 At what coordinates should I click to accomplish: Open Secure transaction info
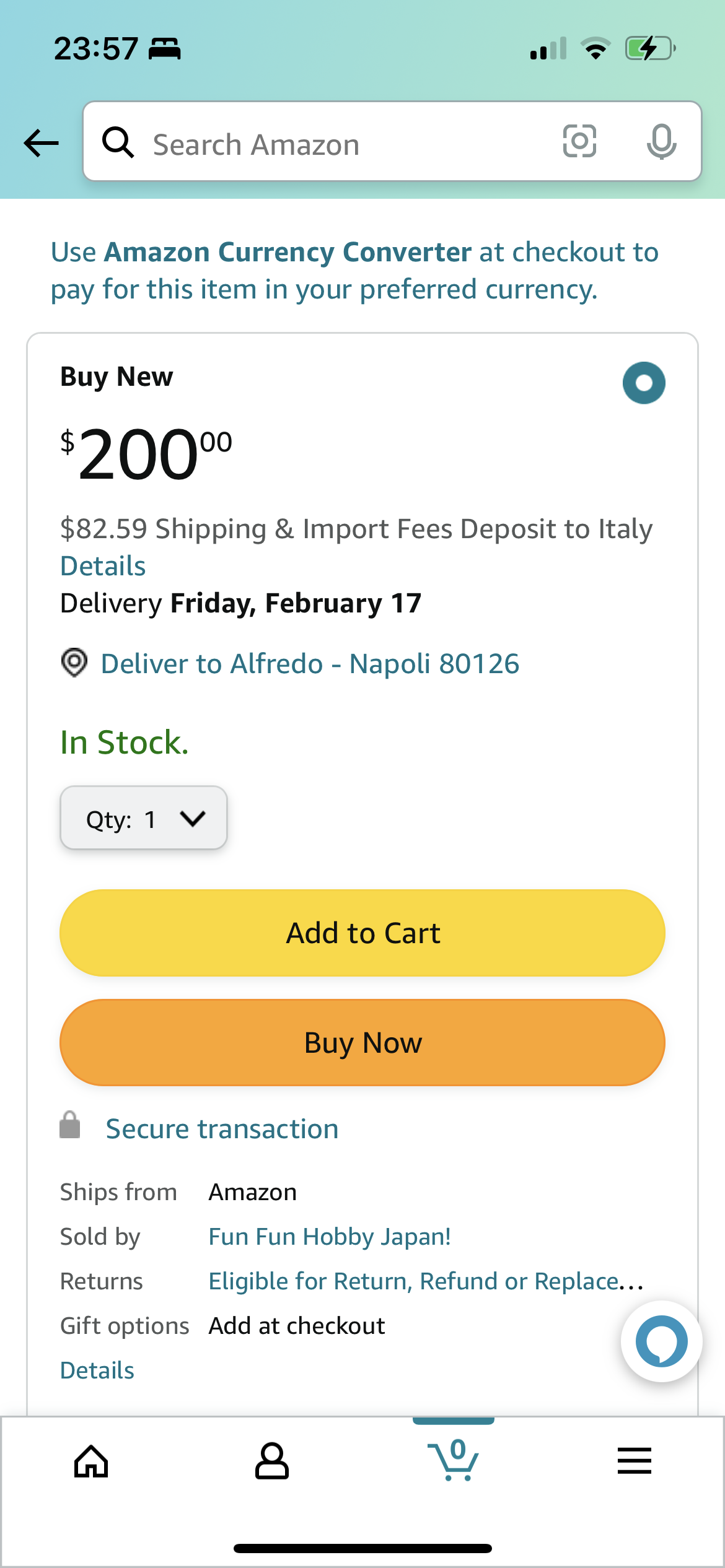click(x=222, y=1129)
